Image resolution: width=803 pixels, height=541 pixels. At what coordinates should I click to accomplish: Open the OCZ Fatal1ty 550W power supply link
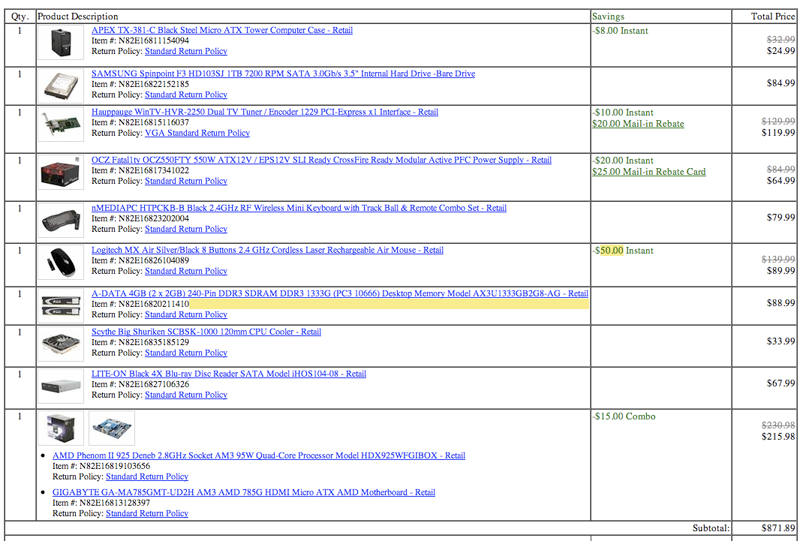coord(322,160)
